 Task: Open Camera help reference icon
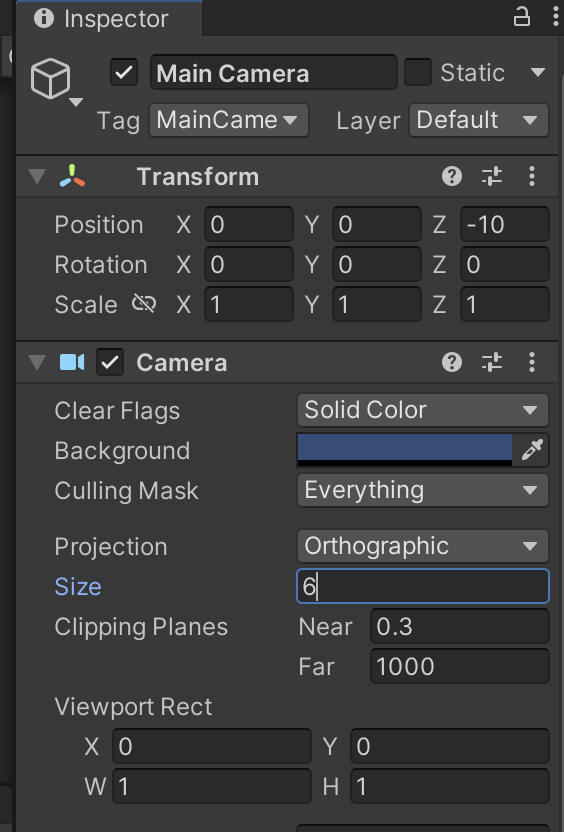click(x=452, y=362)
